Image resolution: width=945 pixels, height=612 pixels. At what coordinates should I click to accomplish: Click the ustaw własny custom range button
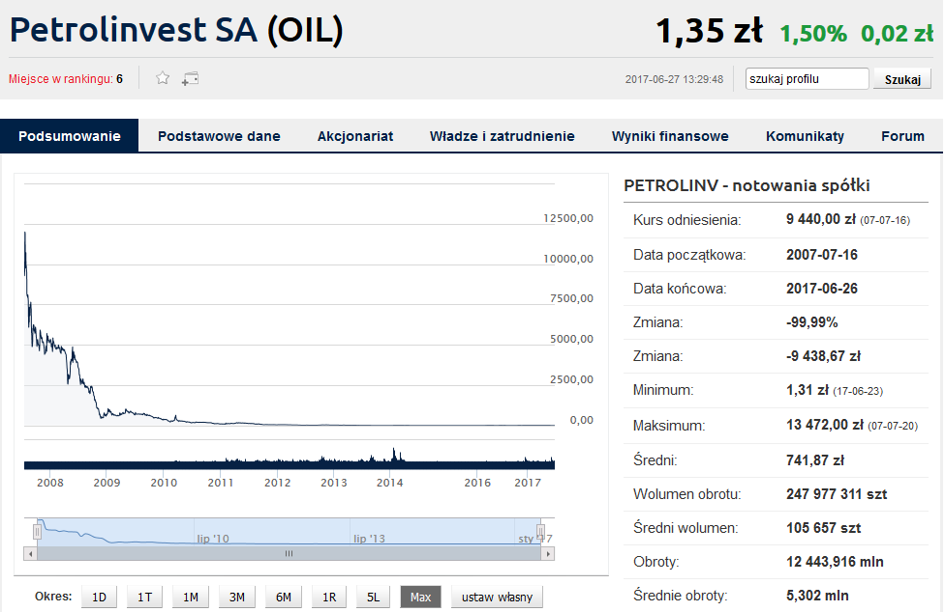point(497,597)
